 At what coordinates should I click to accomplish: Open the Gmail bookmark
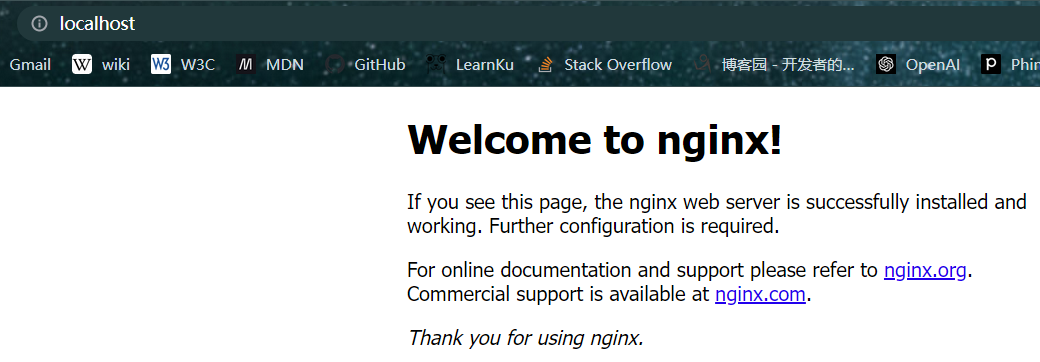point(30,64)
